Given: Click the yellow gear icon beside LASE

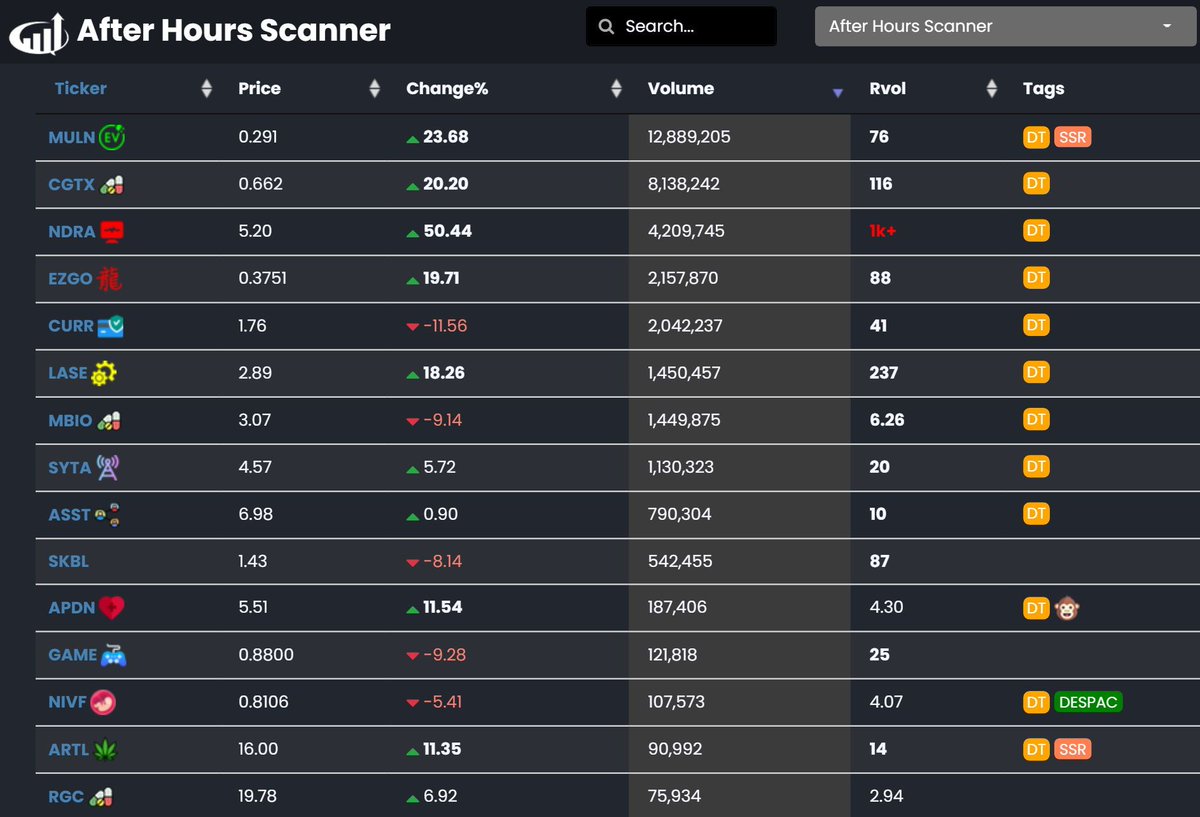Looking at the screenshot, I should (x=104, y=373).
